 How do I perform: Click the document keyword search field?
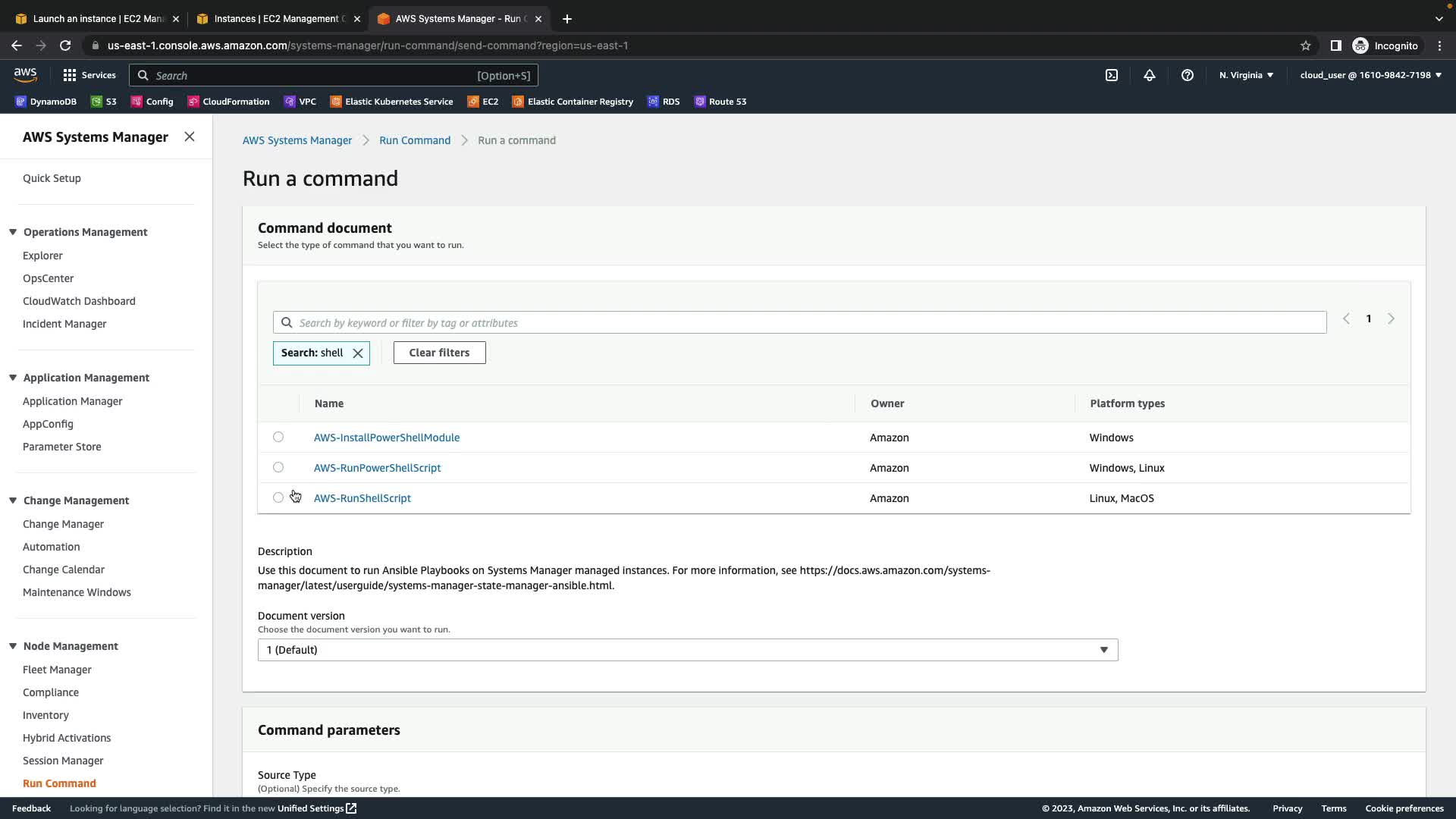pyautogui.click(x=799, y=323)
